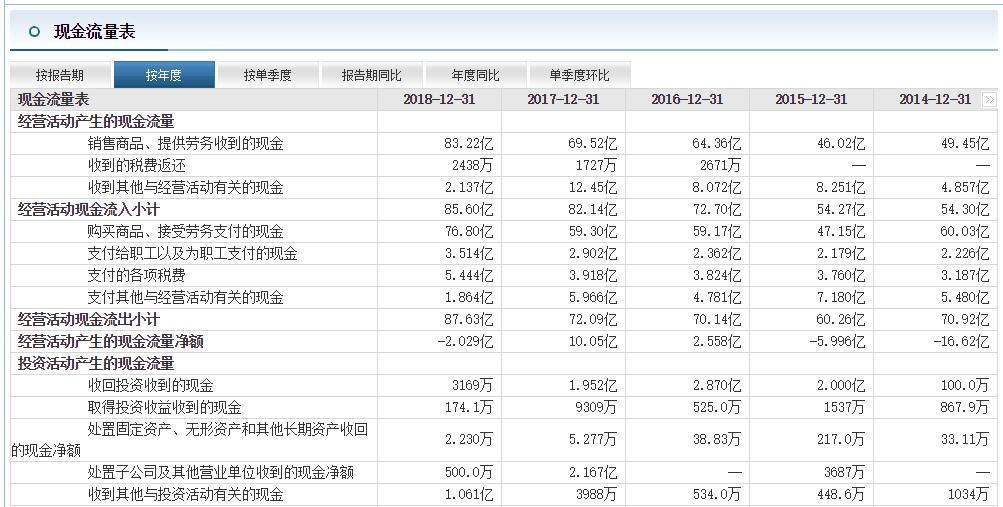Open the 按单季度 tab
The image size is (1003, 507).
267,75
